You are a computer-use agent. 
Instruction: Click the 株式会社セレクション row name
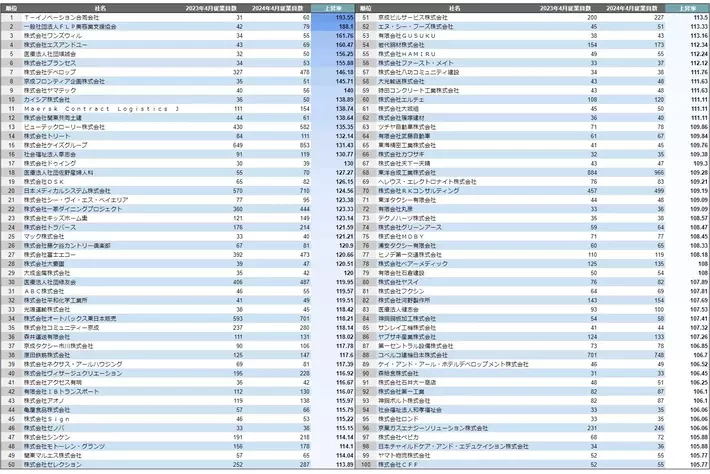50,464
